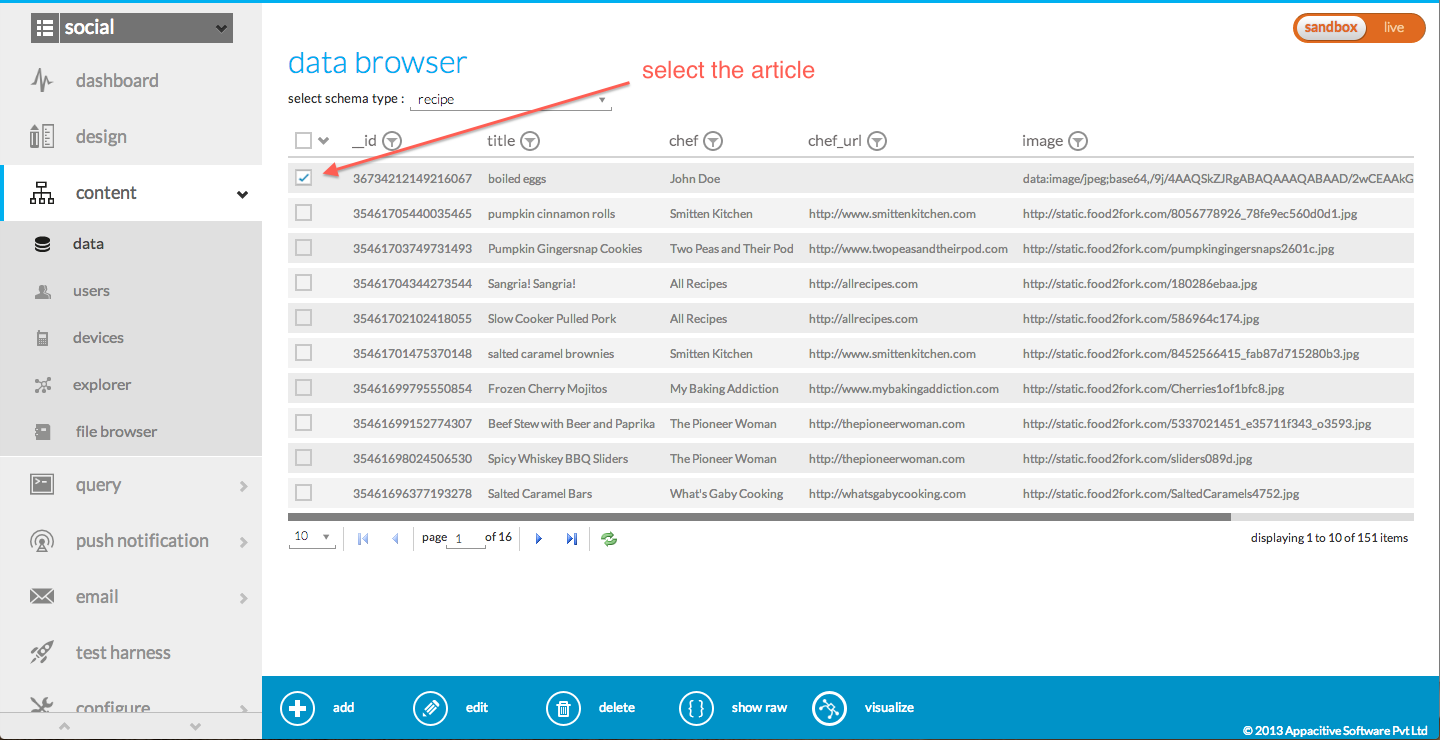Click the explorer graph icon

point(42,385)
